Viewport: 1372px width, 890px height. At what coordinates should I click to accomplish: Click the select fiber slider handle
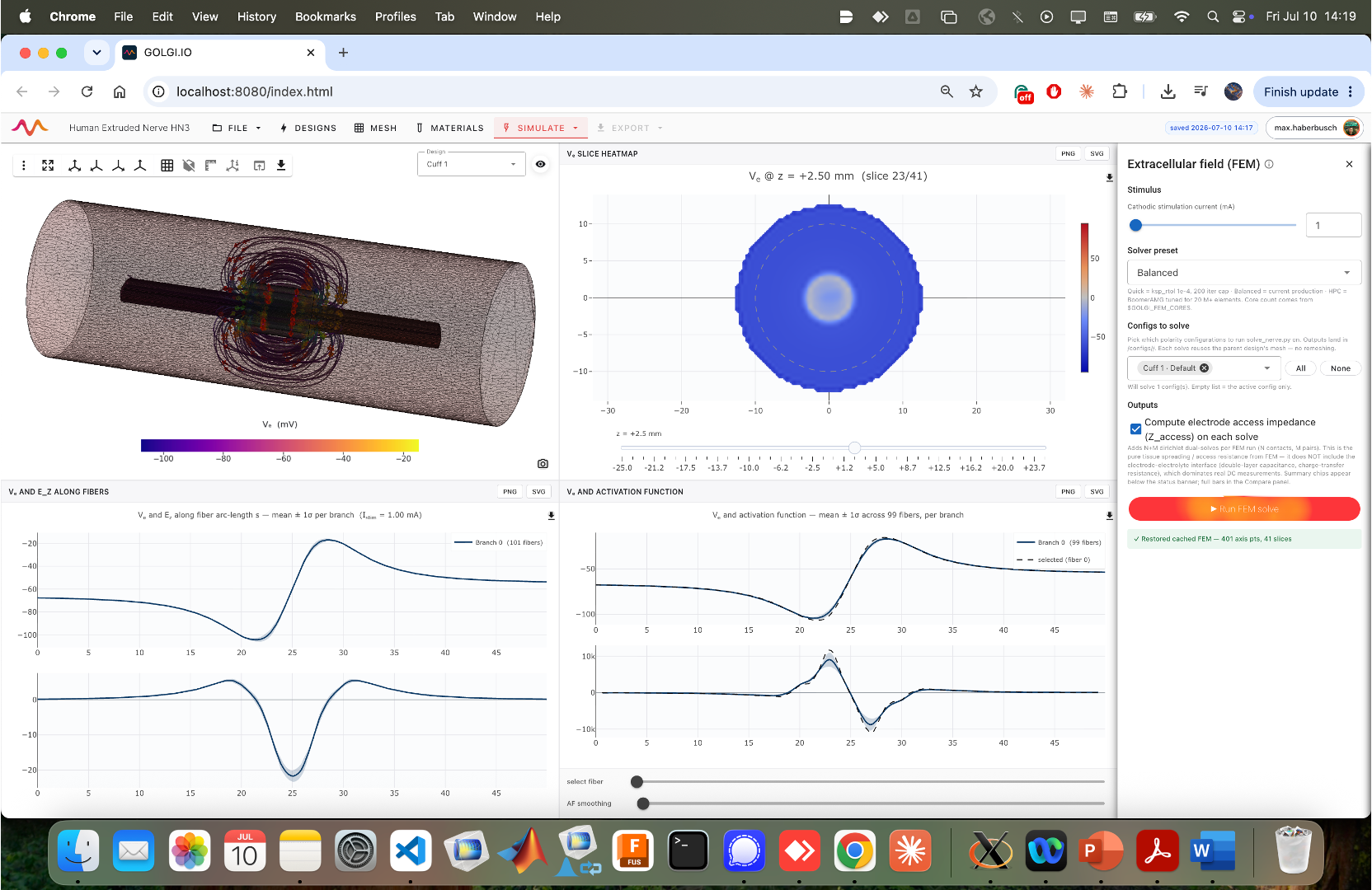637,781
